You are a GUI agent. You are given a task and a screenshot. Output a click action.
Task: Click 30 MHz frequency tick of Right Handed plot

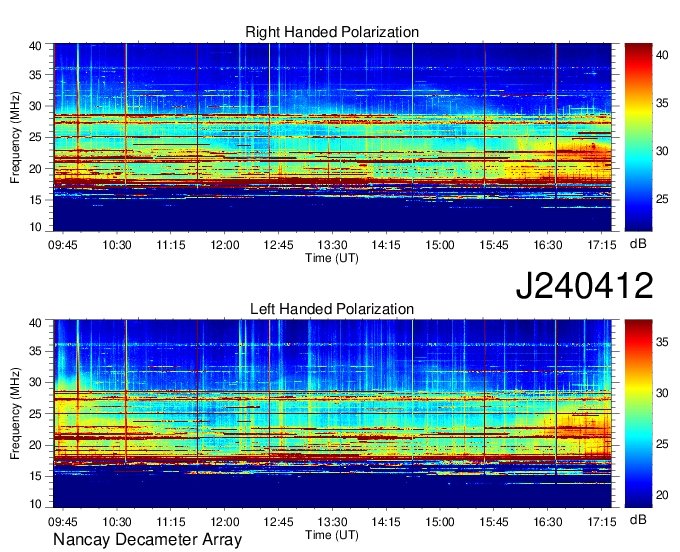[x=35, y=106]
